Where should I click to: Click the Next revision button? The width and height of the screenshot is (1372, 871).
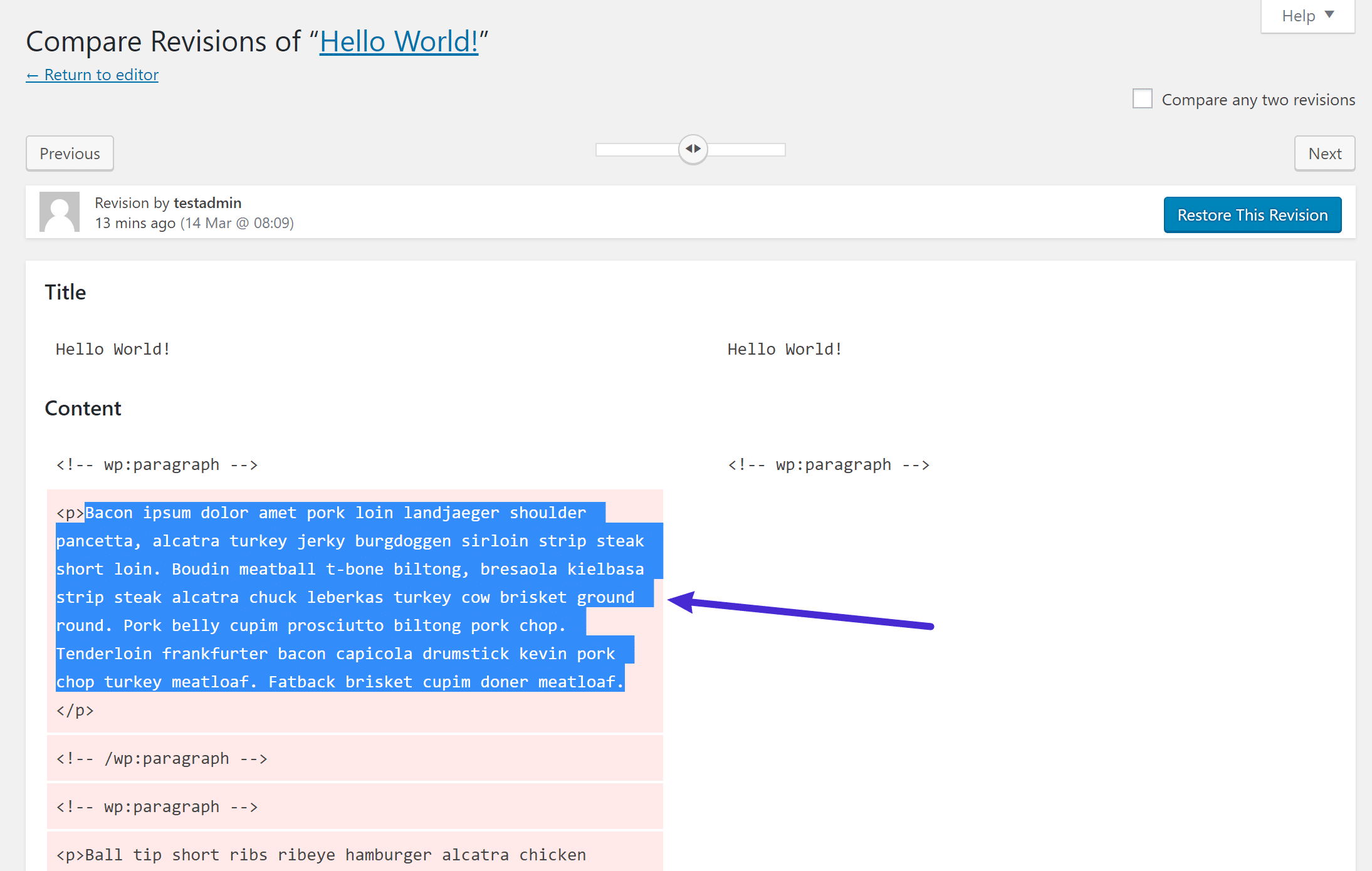(1325, 153)
